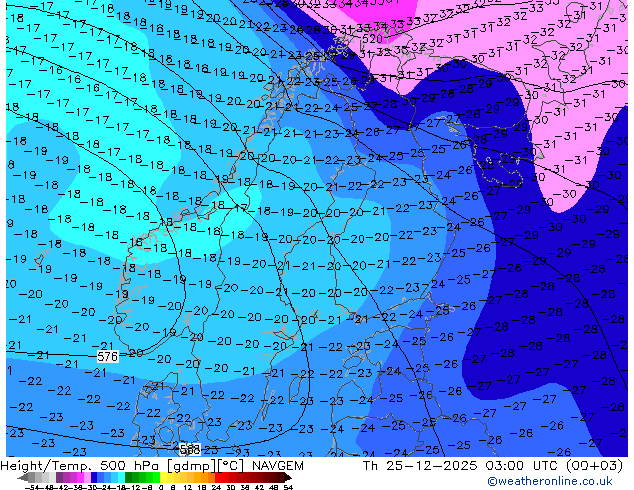Click the left arrow end of color scale
Viewport: 634px width, 490px height.
coord(22,477)
